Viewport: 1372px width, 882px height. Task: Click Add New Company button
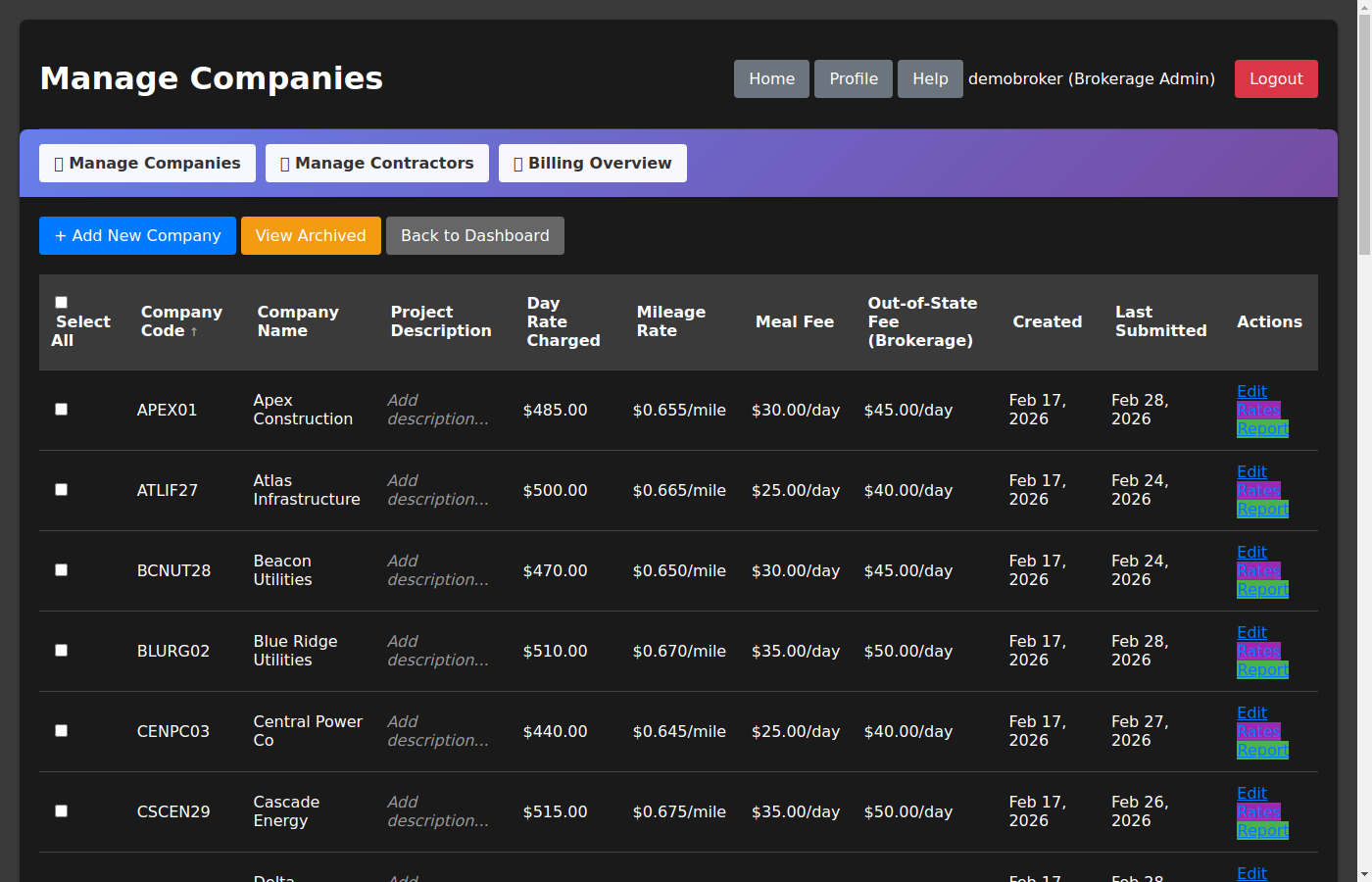click(137, 235)
